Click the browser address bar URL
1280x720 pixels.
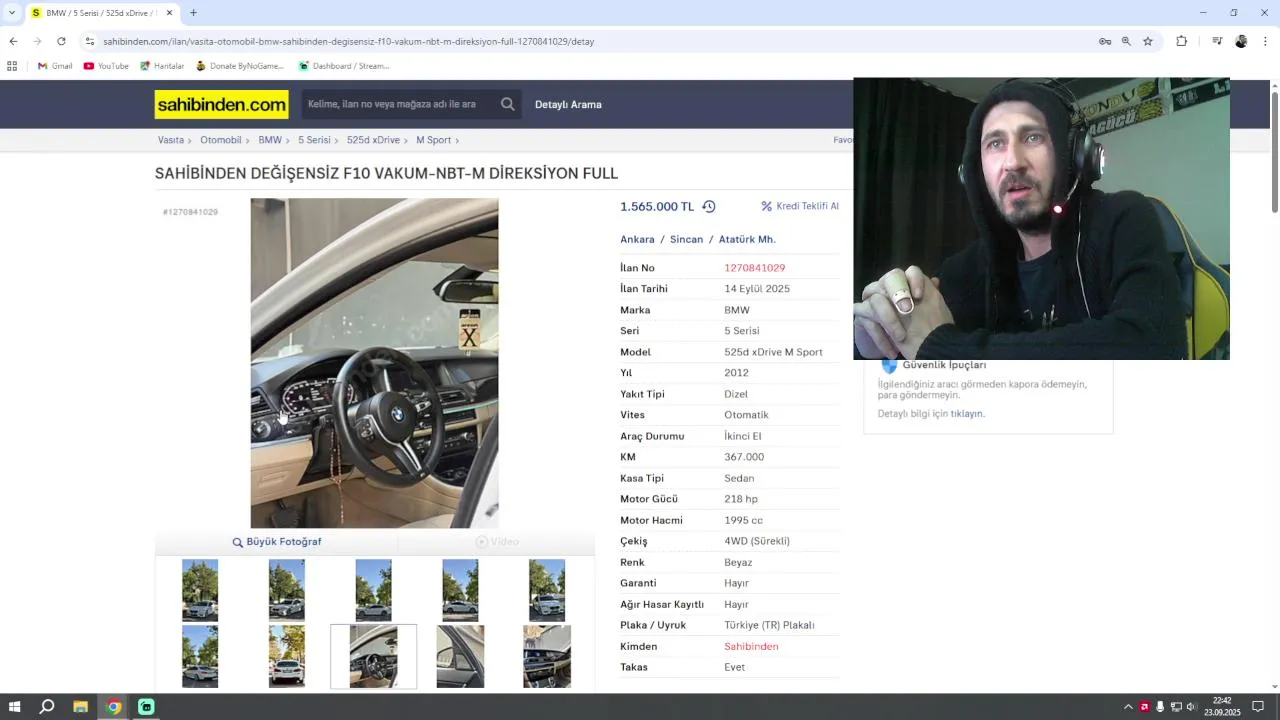click(349, 42)
